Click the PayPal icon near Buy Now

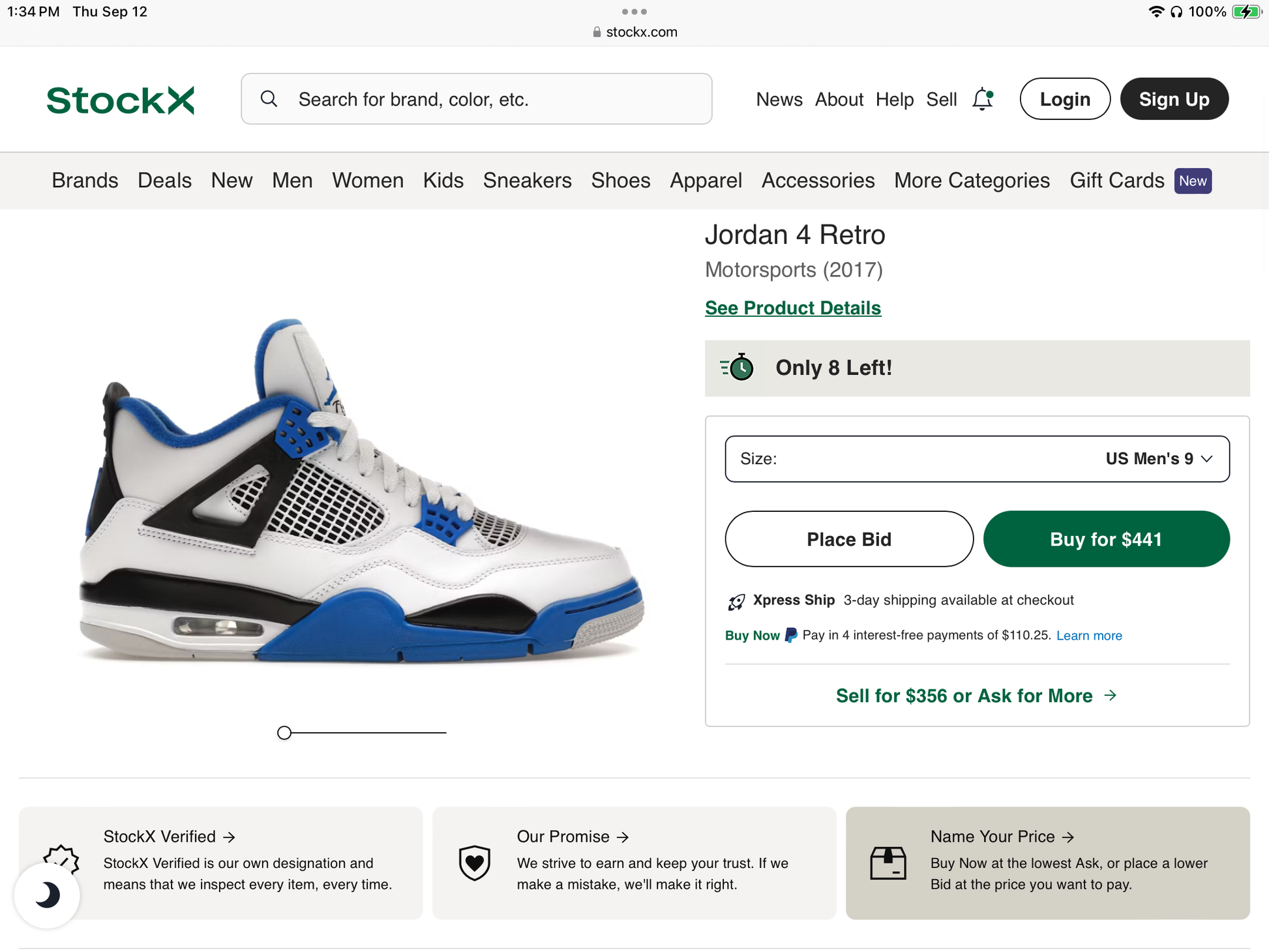tap(790, 634)
